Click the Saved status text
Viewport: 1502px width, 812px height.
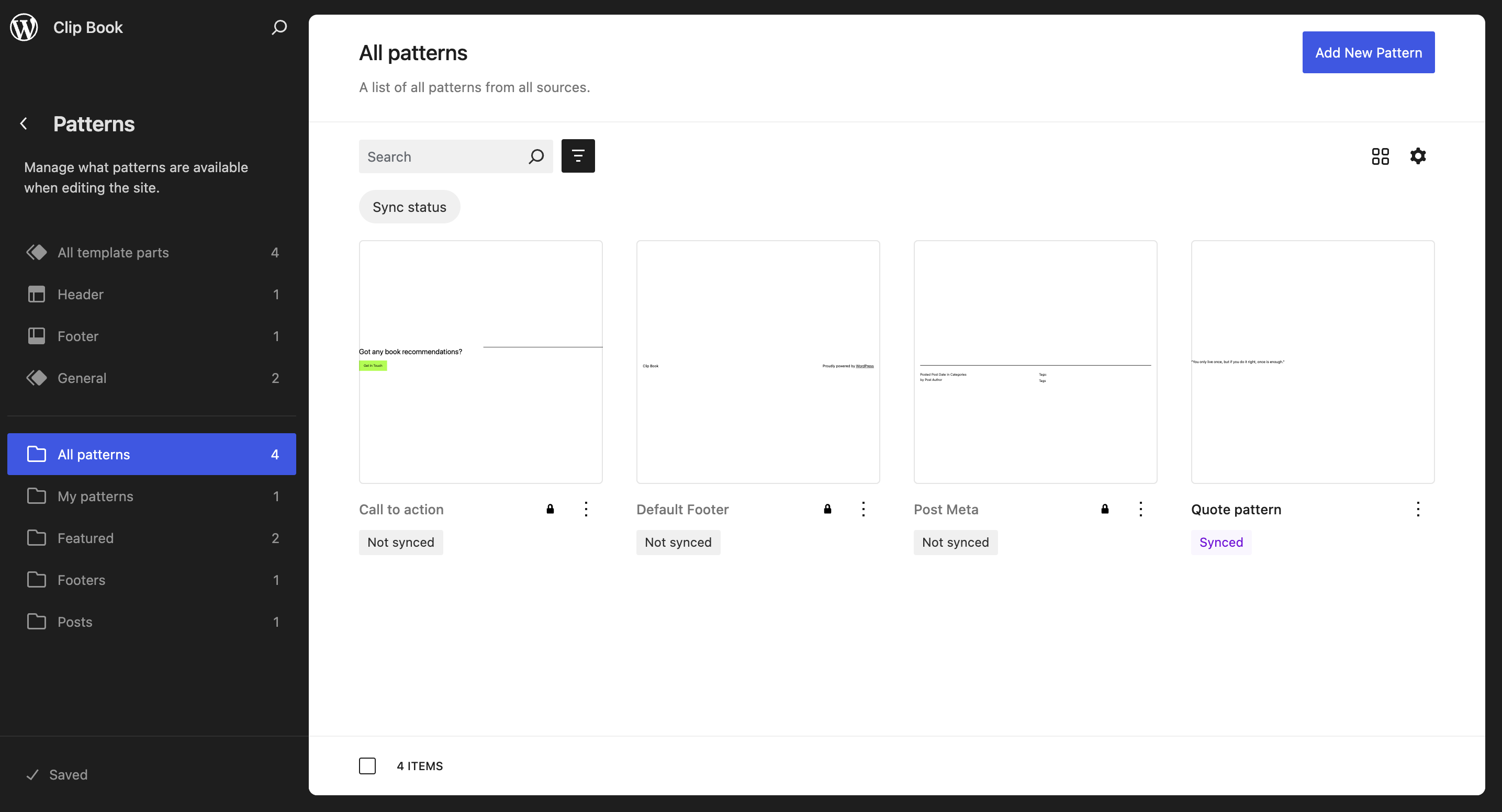point(68,775)
